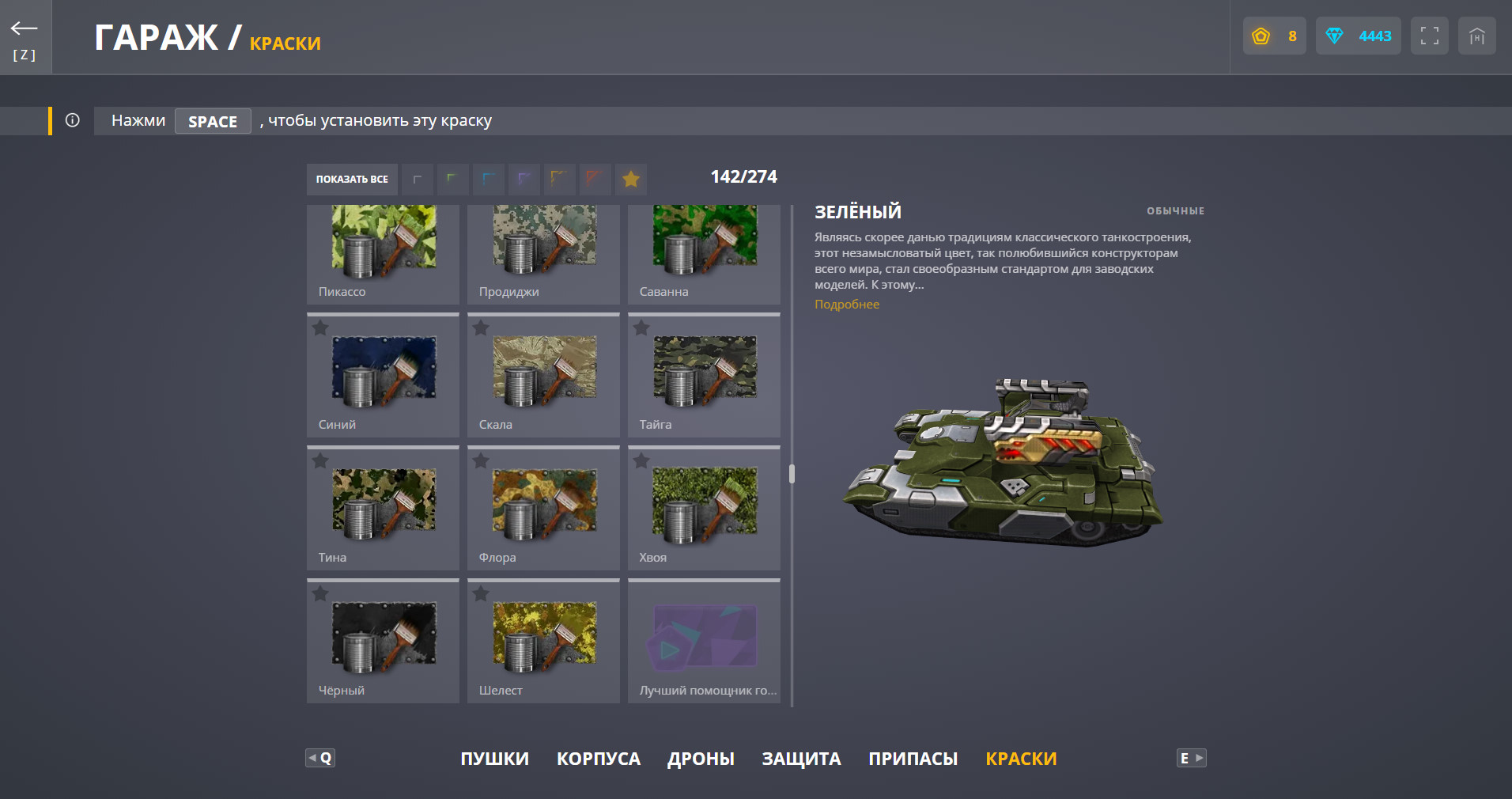Favorite the Скала paint star
The image size is (1512, 799).
pyautogui.click(x=481, y=328)
